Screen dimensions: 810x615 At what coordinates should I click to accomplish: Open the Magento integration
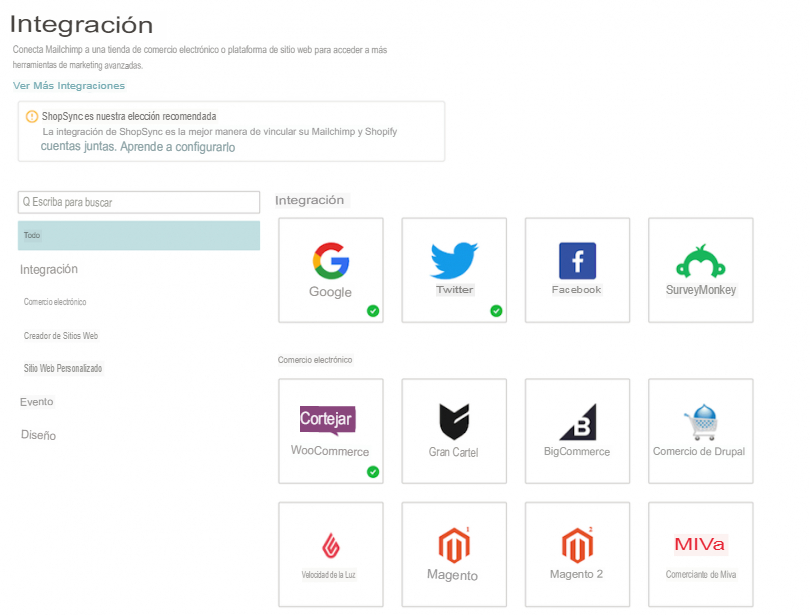[454, 554]
